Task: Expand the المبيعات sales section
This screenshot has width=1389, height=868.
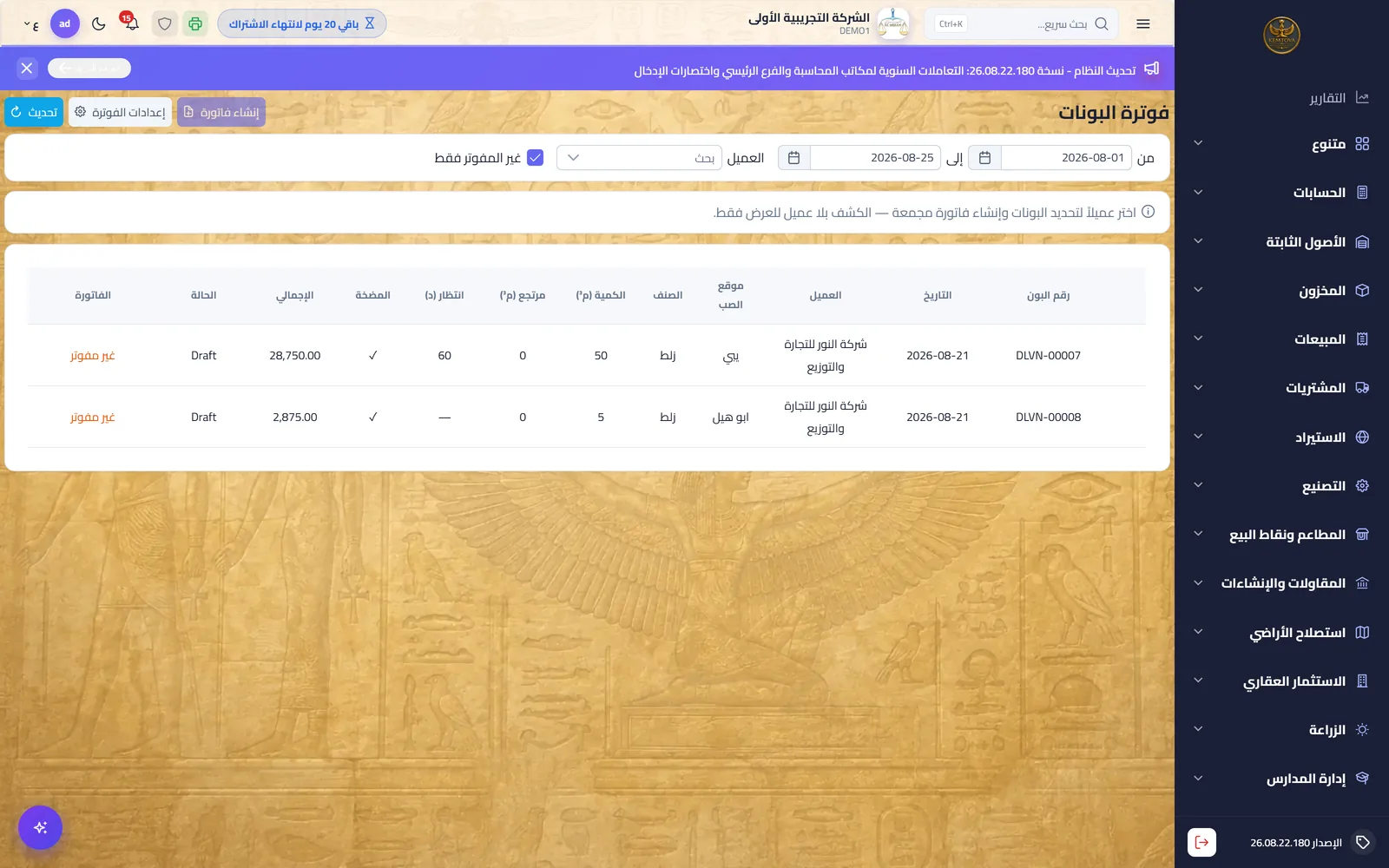Action: coord(1282,339)
